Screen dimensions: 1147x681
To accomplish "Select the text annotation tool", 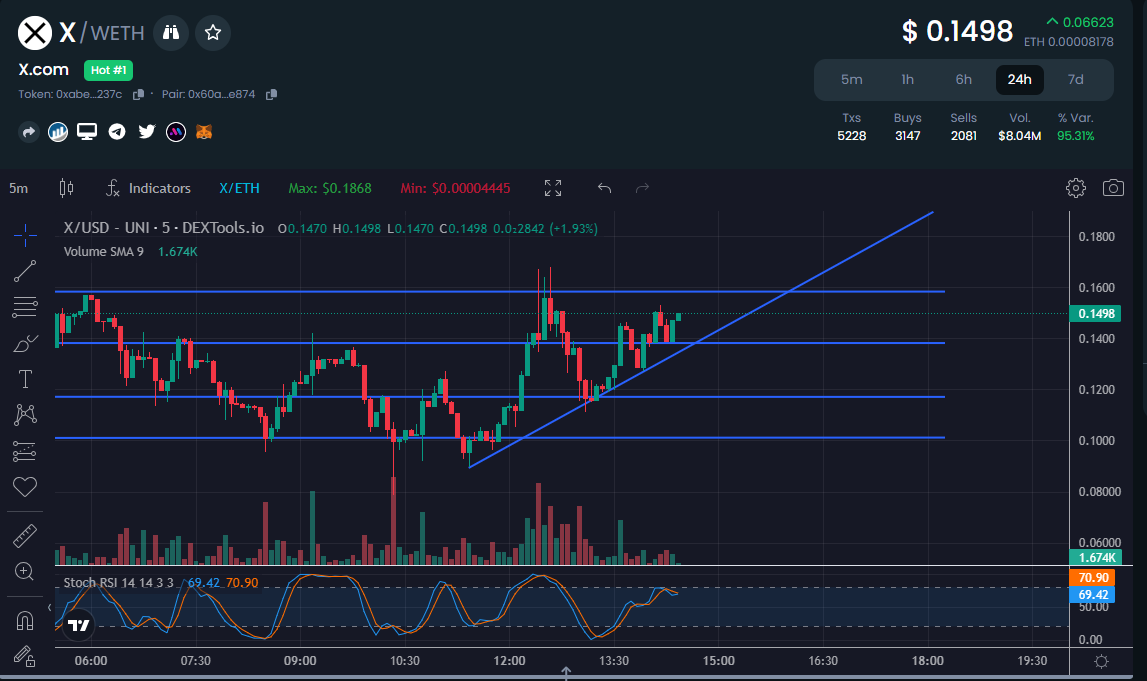I will (x=24, y=378).
